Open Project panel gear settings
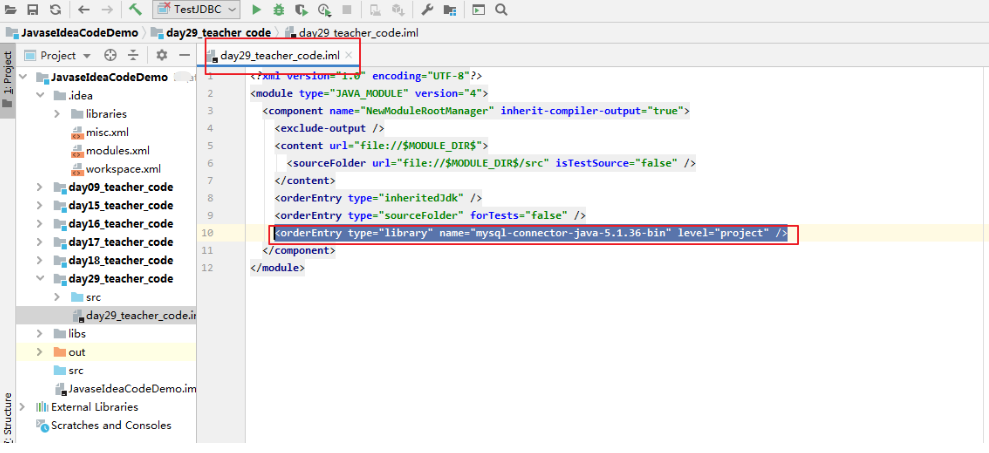 click(162, 56)
